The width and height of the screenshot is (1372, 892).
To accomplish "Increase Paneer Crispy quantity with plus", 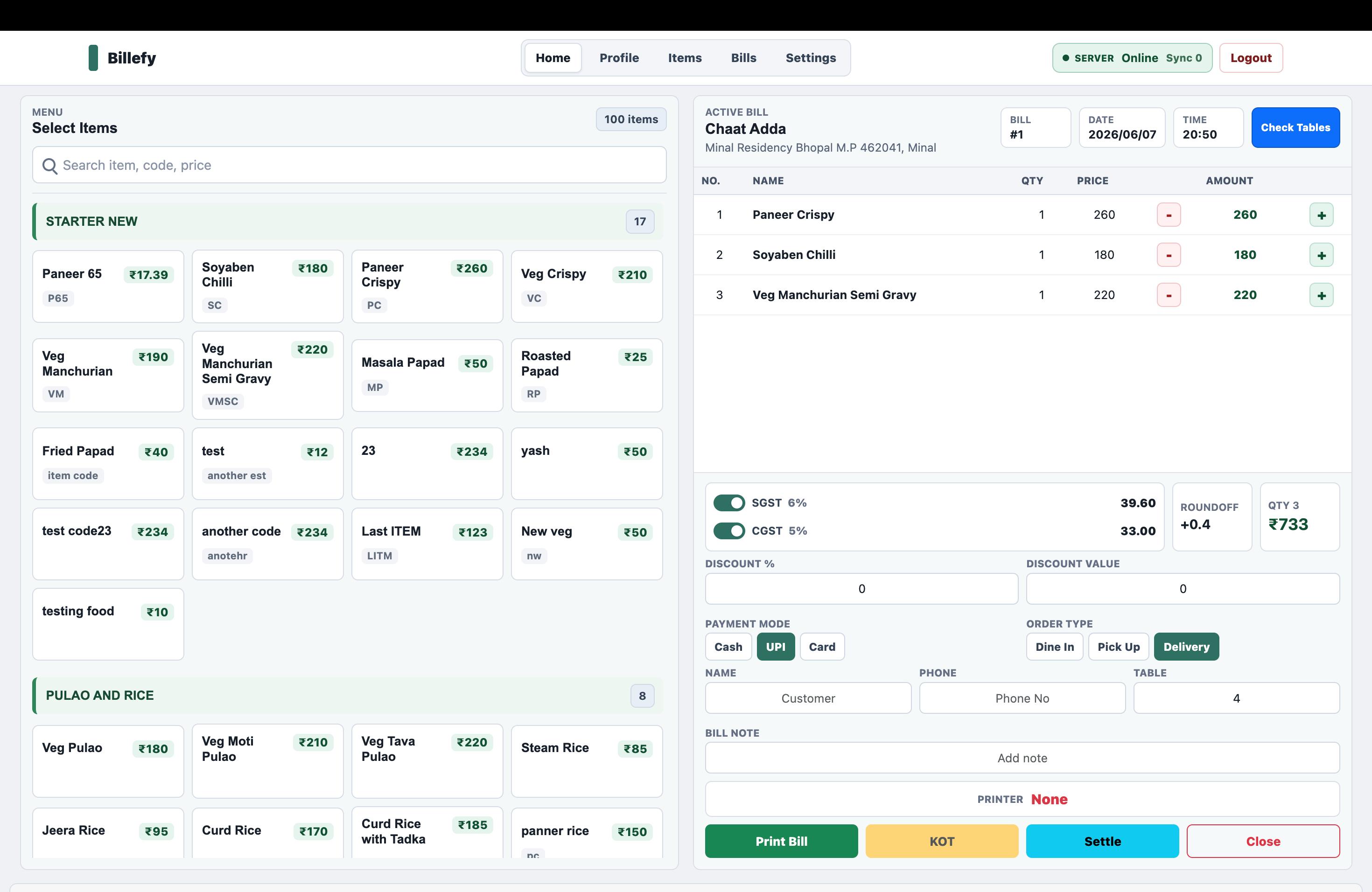I will [x=1321, y=215].
